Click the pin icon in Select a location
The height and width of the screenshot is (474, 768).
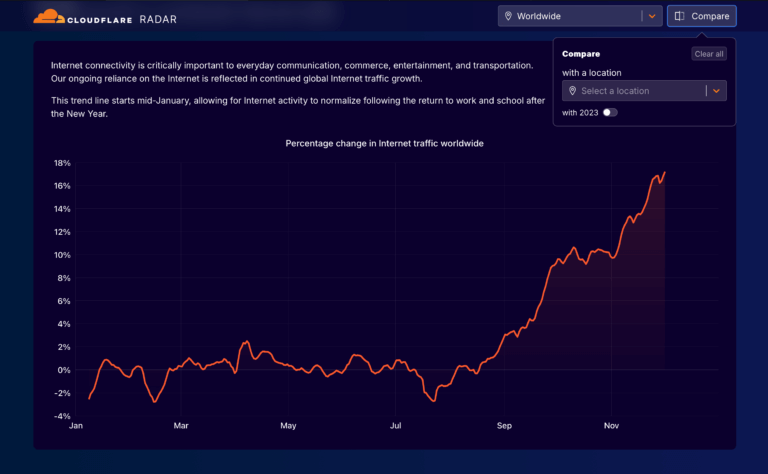point(572,91)
